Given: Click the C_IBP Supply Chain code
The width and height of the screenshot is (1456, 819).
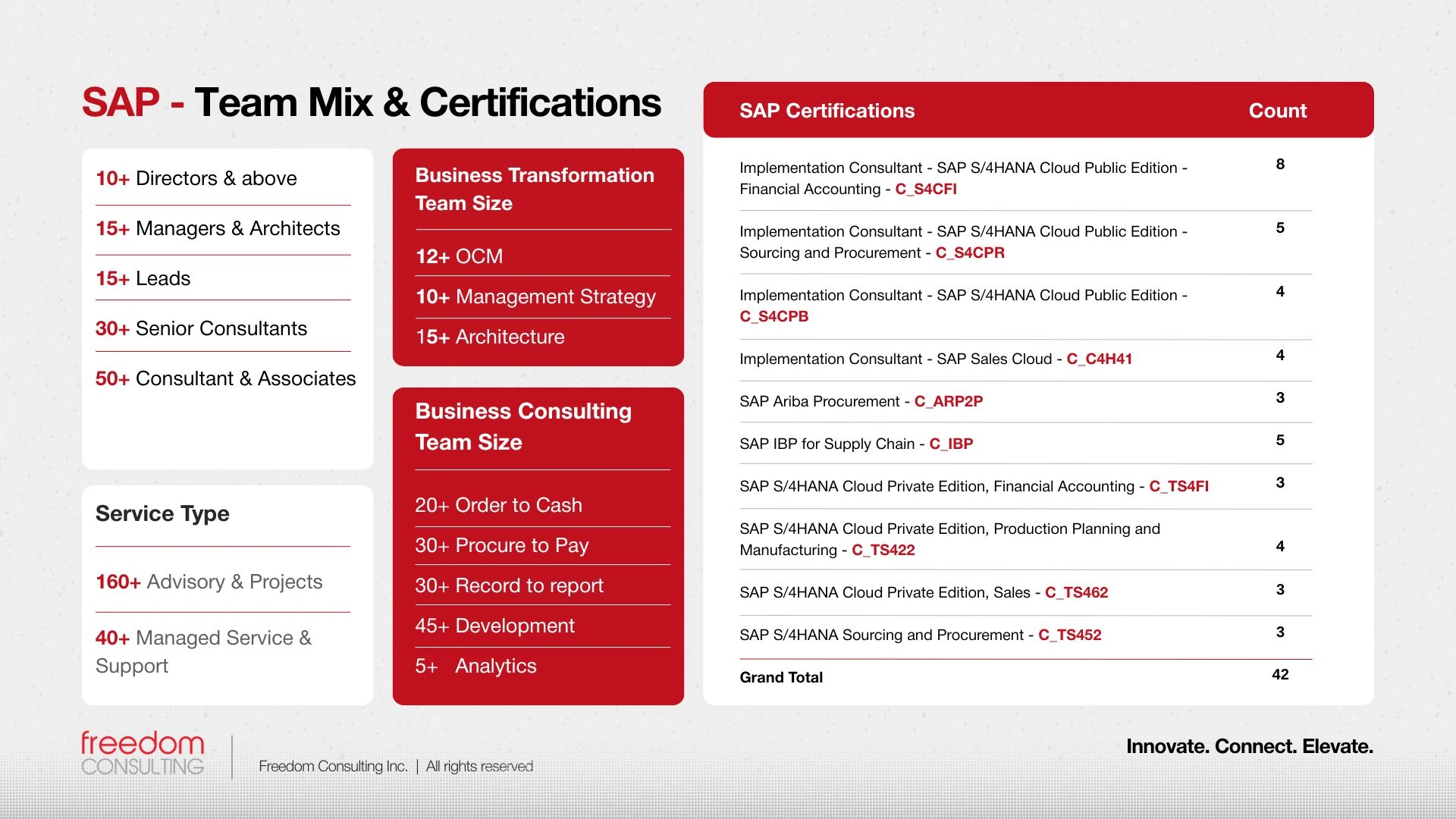Looking at the screenshot, I should click(951, 444).
